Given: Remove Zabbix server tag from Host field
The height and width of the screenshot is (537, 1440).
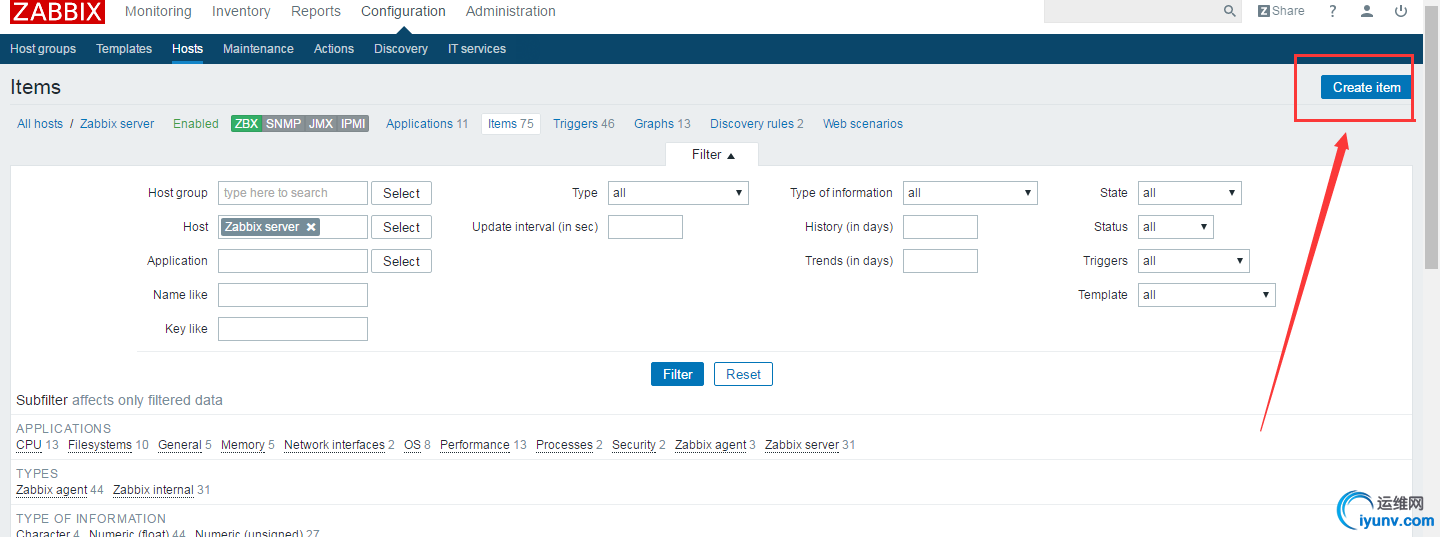Looking at the screenshot, I should pos(311,227).
